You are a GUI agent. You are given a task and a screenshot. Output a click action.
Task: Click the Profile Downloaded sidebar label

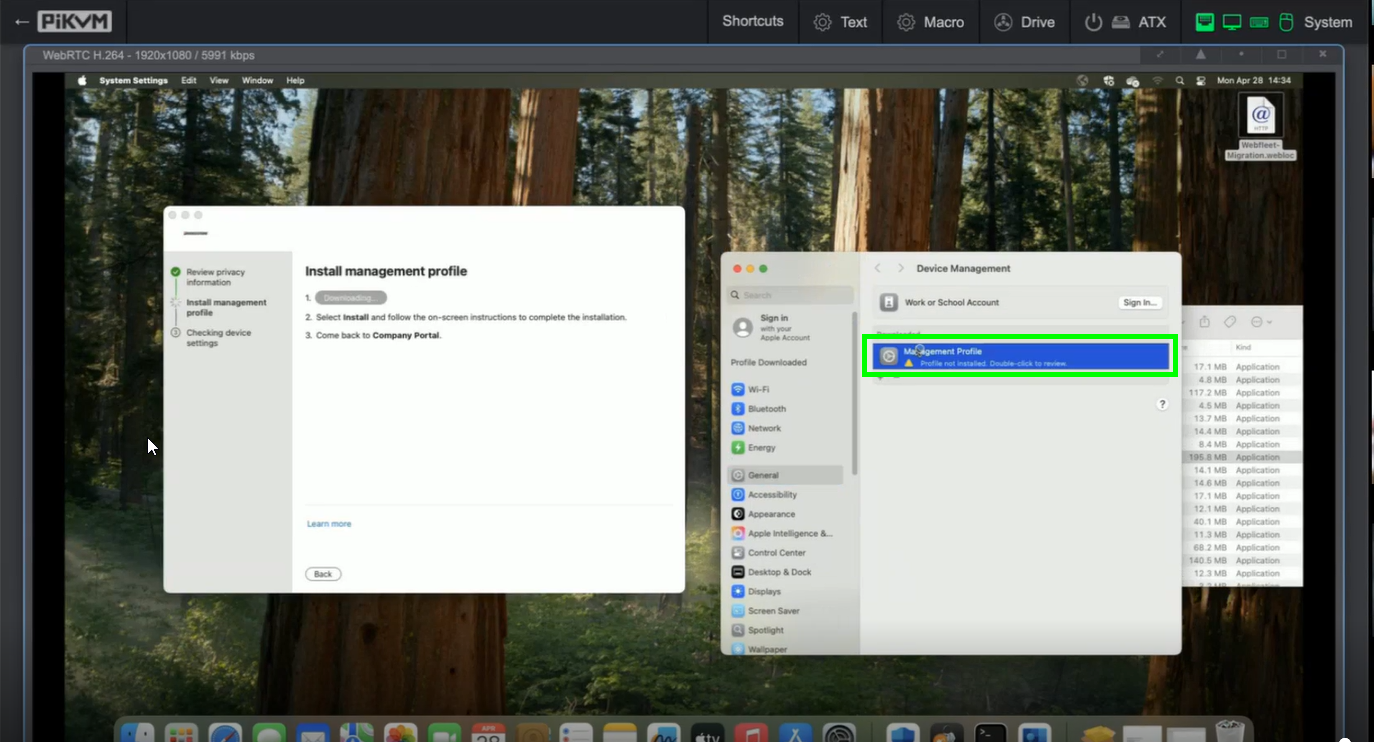click(x=769, y=363)
